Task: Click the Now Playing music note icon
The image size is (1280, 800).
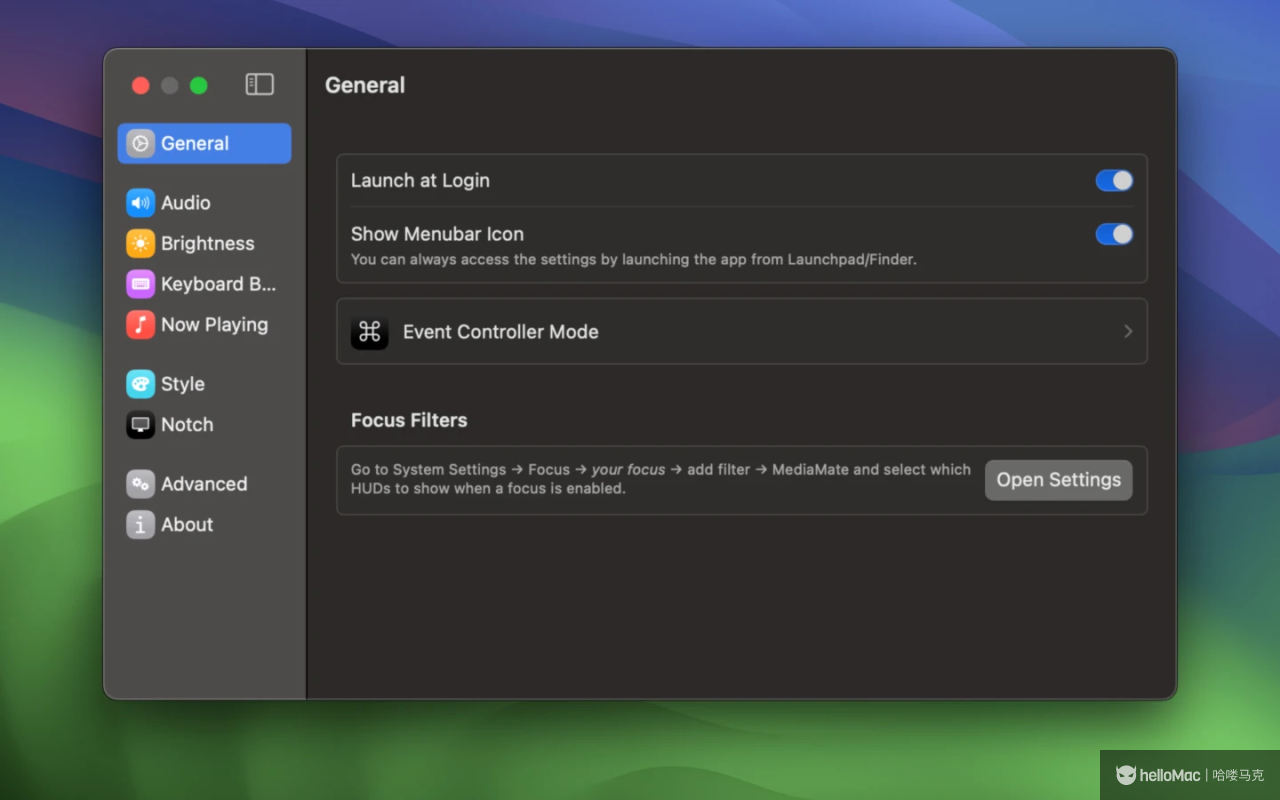Action: [140, 324]
